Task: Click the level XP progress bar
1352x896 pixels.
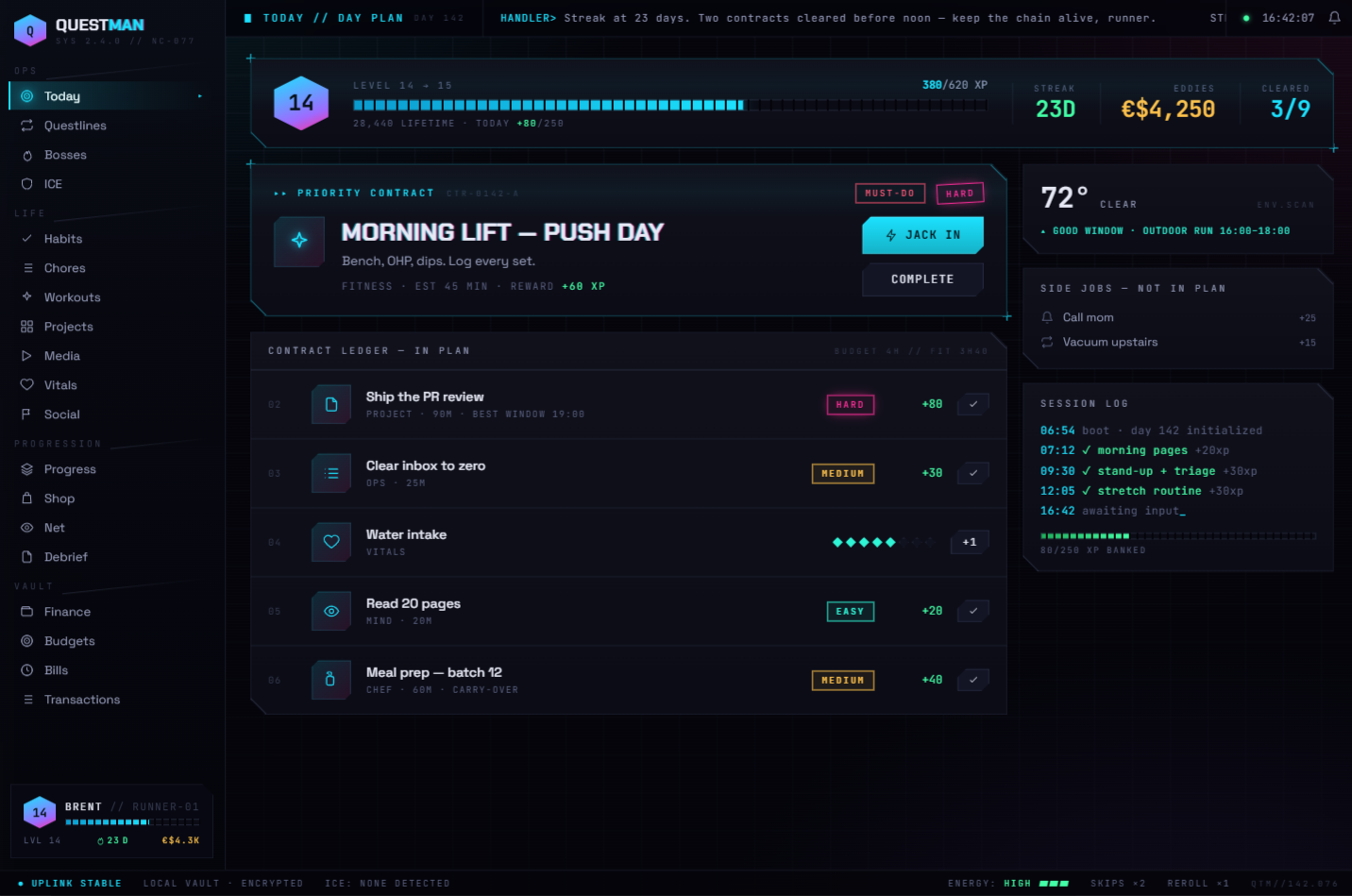Action: click(x=670, y=105)
